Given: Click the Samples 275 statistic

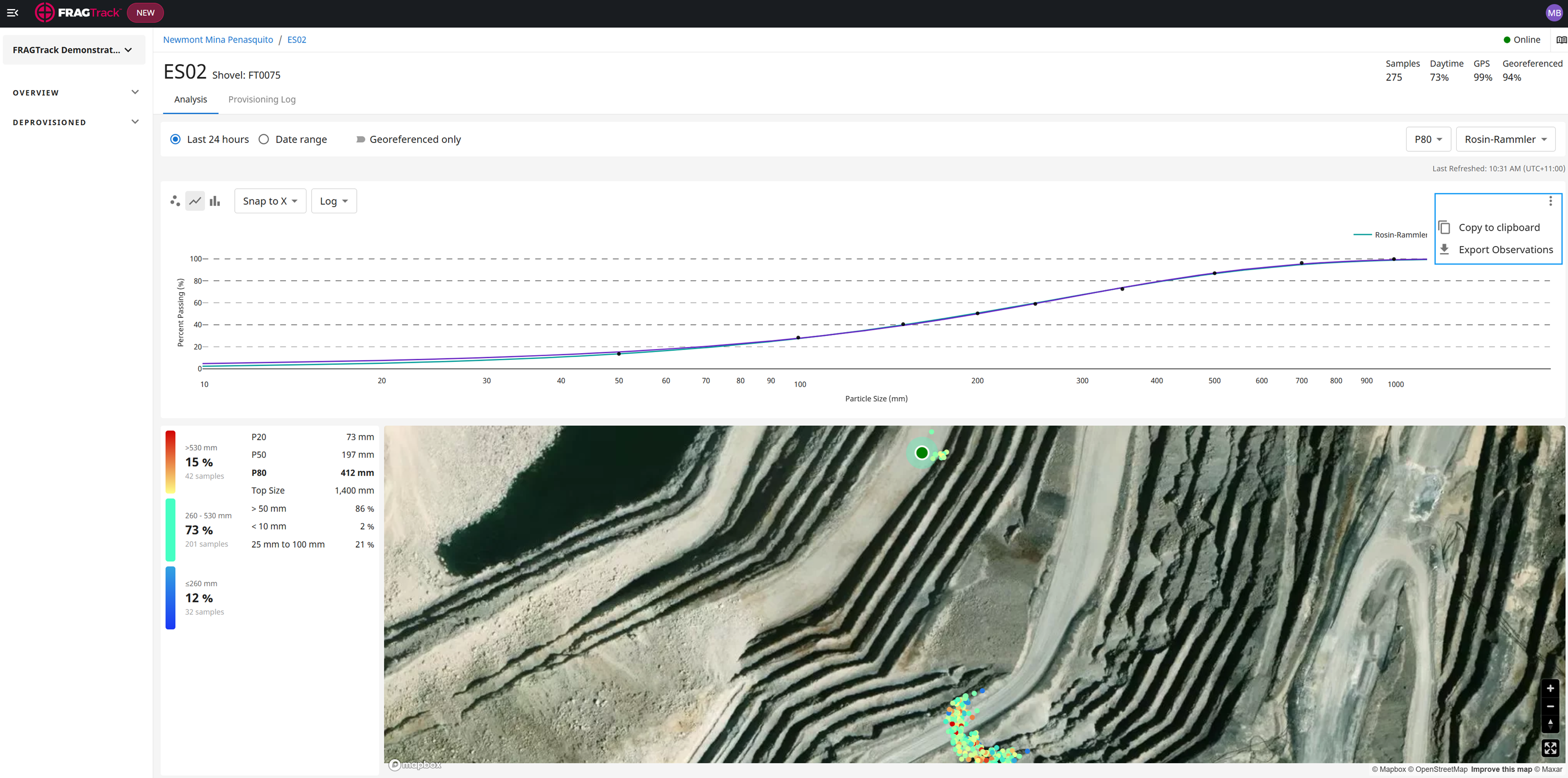Looking at the screenshot, I should coord(1402,70).
